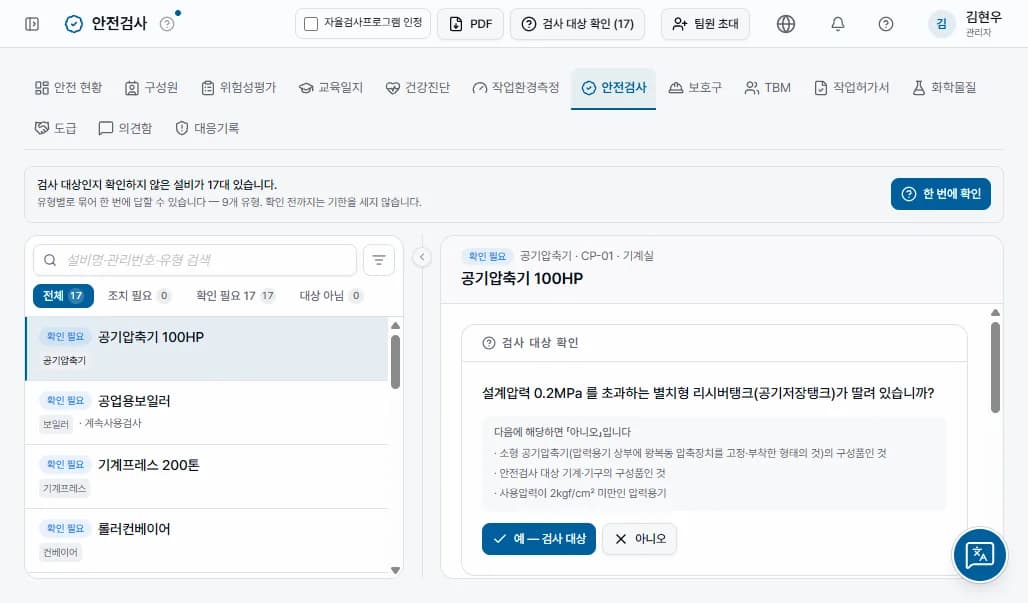This screenshot has height=603, width=1028.
Task: Toggle the sidebar panel icon
Action: [x=31, y=24]
